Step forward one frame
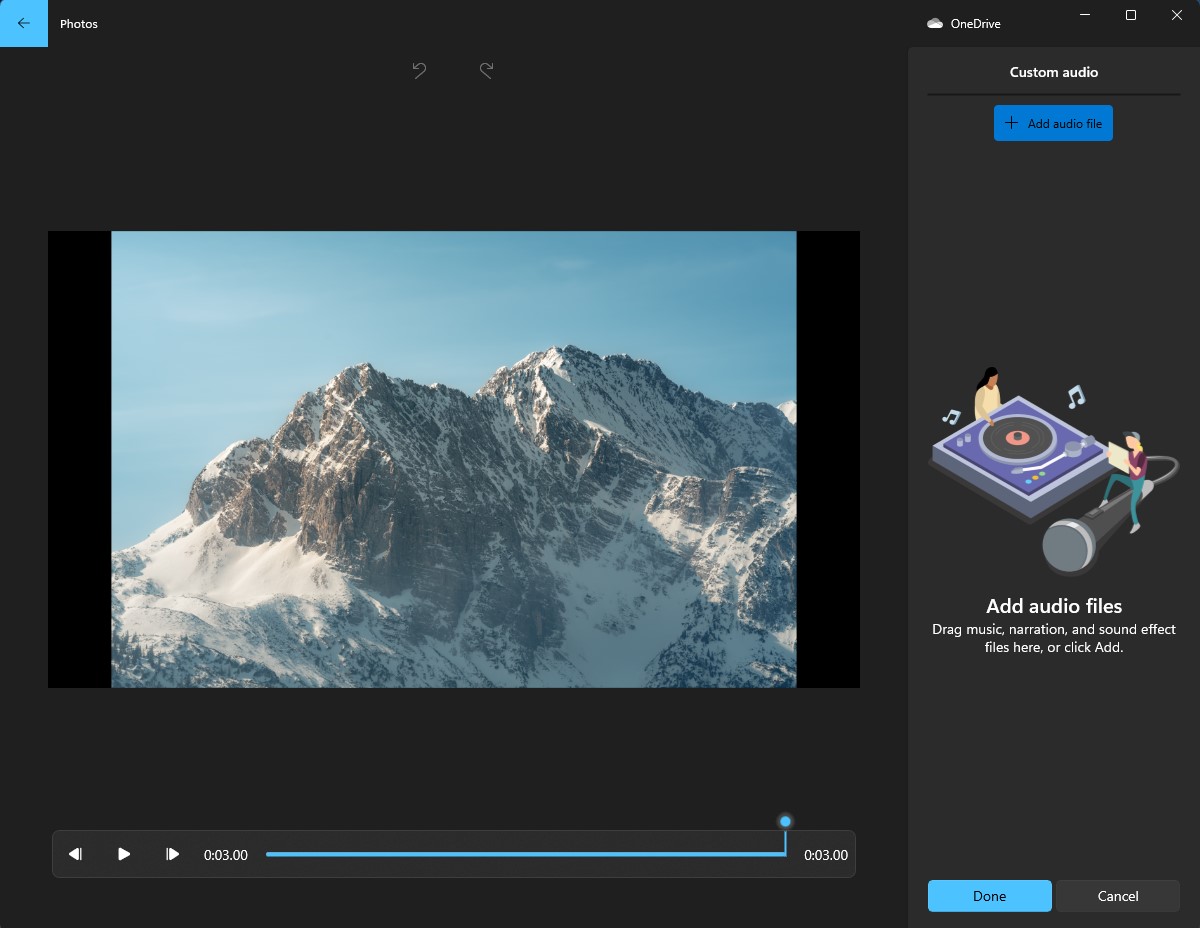This screenshot has width=1200, height=928. coord(172,854)
